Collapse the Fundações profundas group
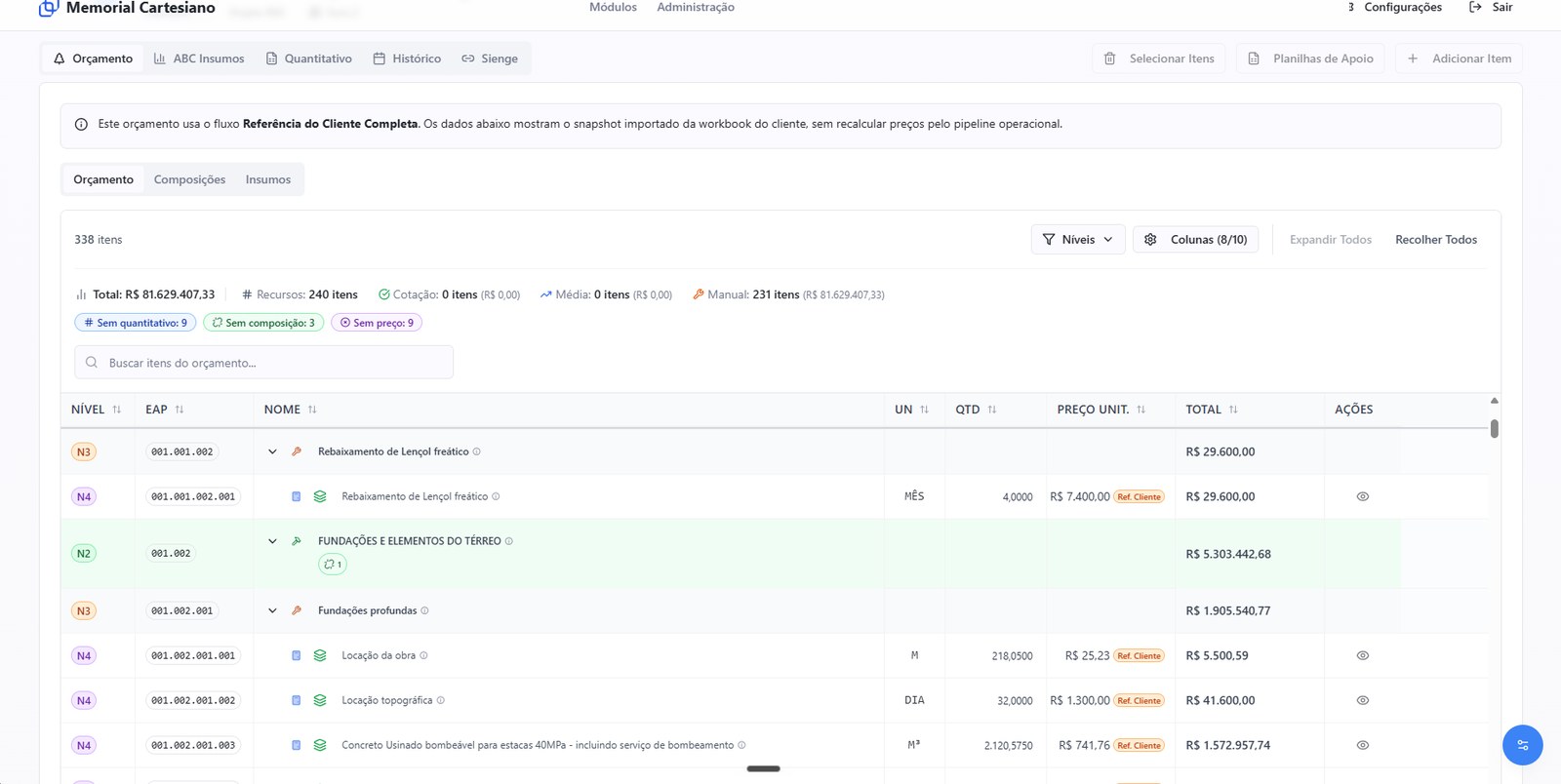Screen dimensions: 1561x784 pyautogui.click(x=272, y=610)
